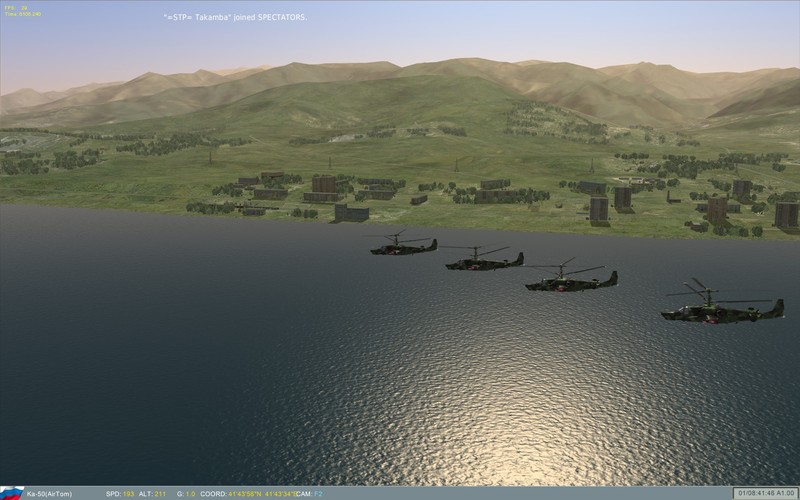Click the mission clock box 01/08:41:46
The width and height of the screenshot is (800, 500).
coord(766,493)
